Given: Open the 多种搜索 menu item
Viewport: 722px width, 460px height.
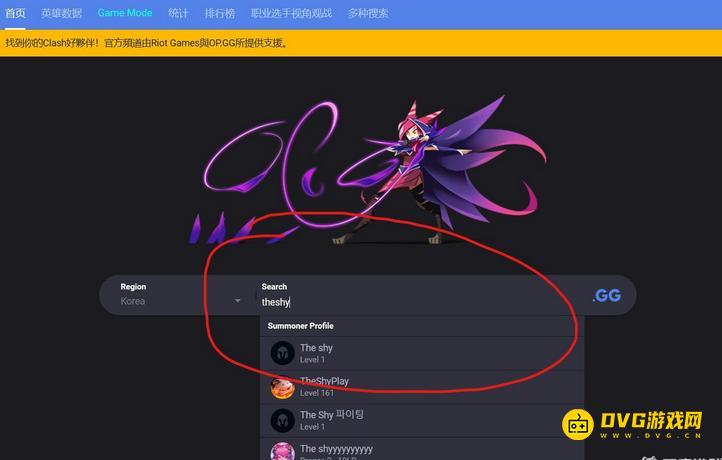Looking at the screenshot, I should coord(368,13).
